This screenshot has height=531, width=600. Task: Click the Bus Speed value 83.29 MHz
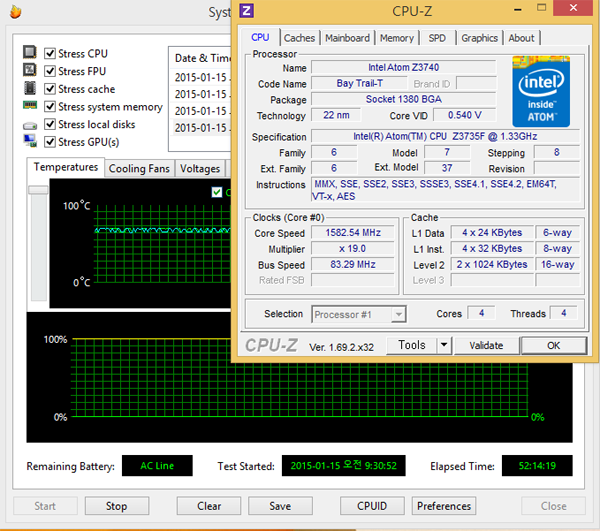[x=352, y=264]
